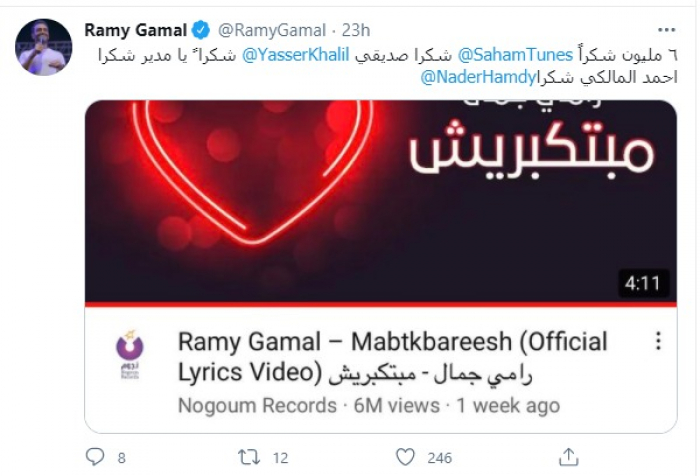The image size is (700, 476).
Task: Click the reply speech bubble icon
Action: click(x=95, y=457)
